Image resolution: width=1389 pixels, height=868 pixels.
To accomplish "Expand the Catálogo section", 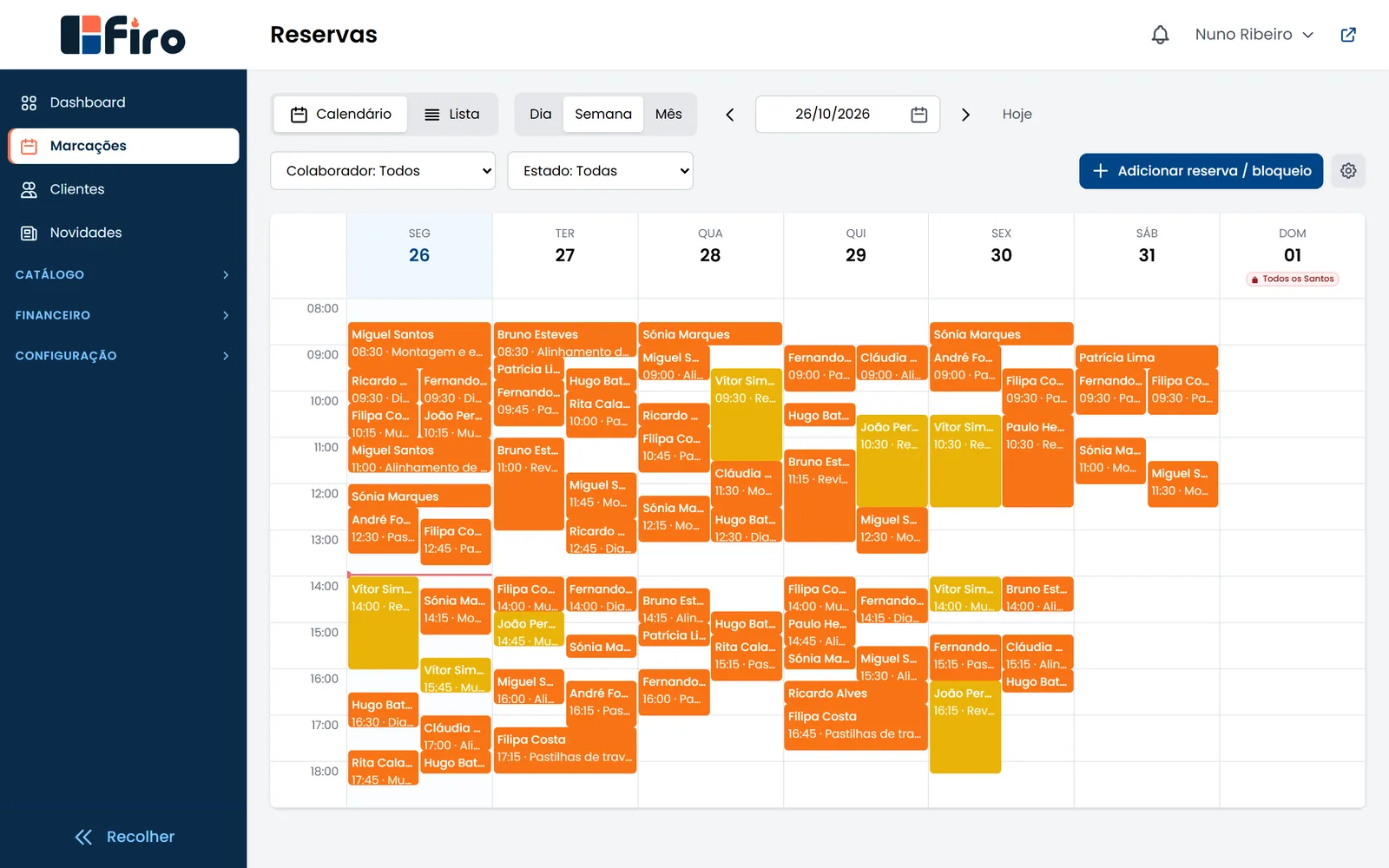I will (123, 274).
